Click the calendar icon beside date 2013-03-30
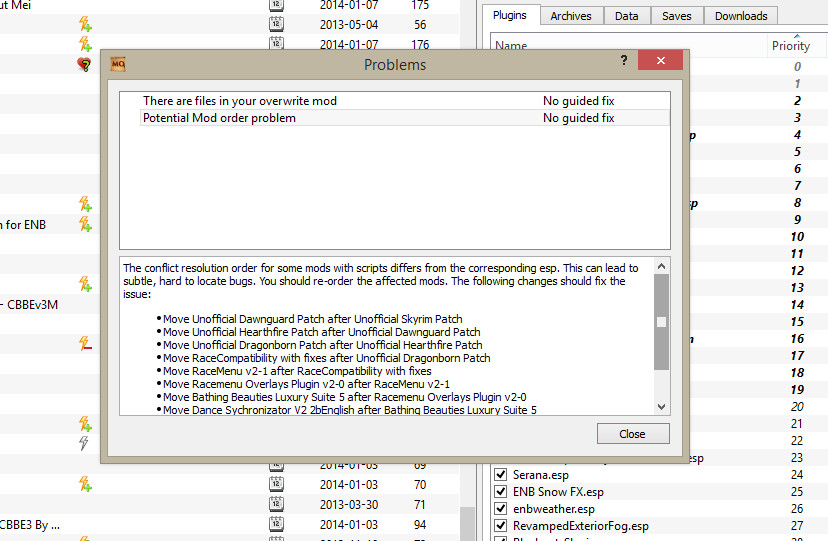The width and height of the screenshot is (828, 541). coord(276,505)
